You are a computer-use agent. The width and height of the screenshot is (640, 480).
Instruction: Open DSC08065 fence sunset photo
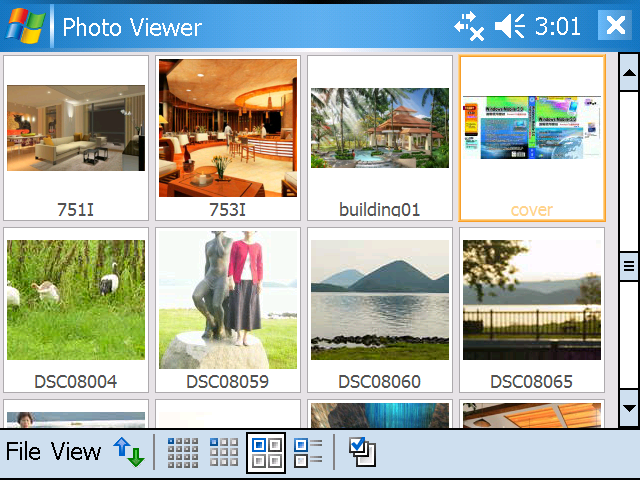[x=532, y=300]
